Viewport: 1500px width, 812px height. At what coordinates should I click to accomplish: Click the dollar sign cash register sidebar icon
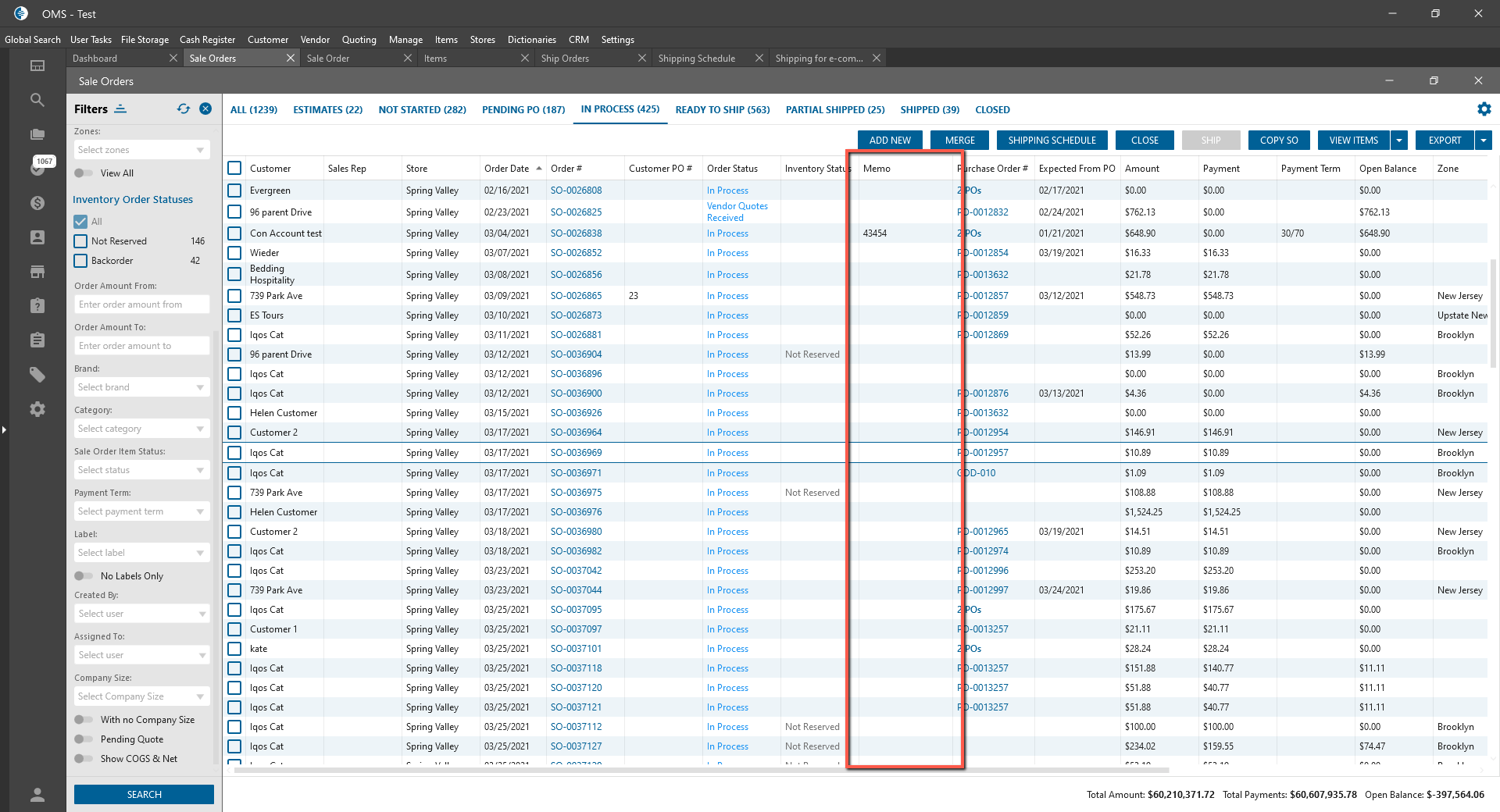(x=37, y=203)
